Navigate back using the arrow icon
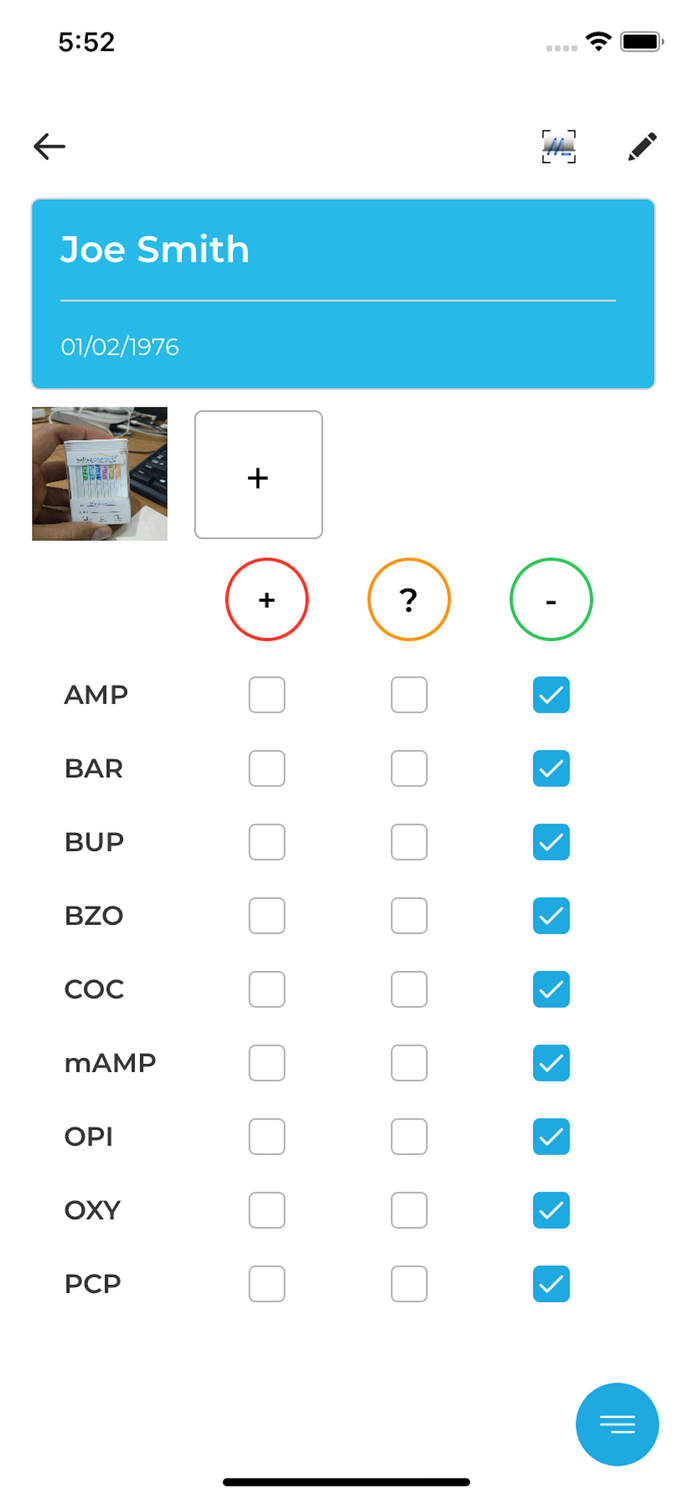693x1500 pixels. (48, 146)
